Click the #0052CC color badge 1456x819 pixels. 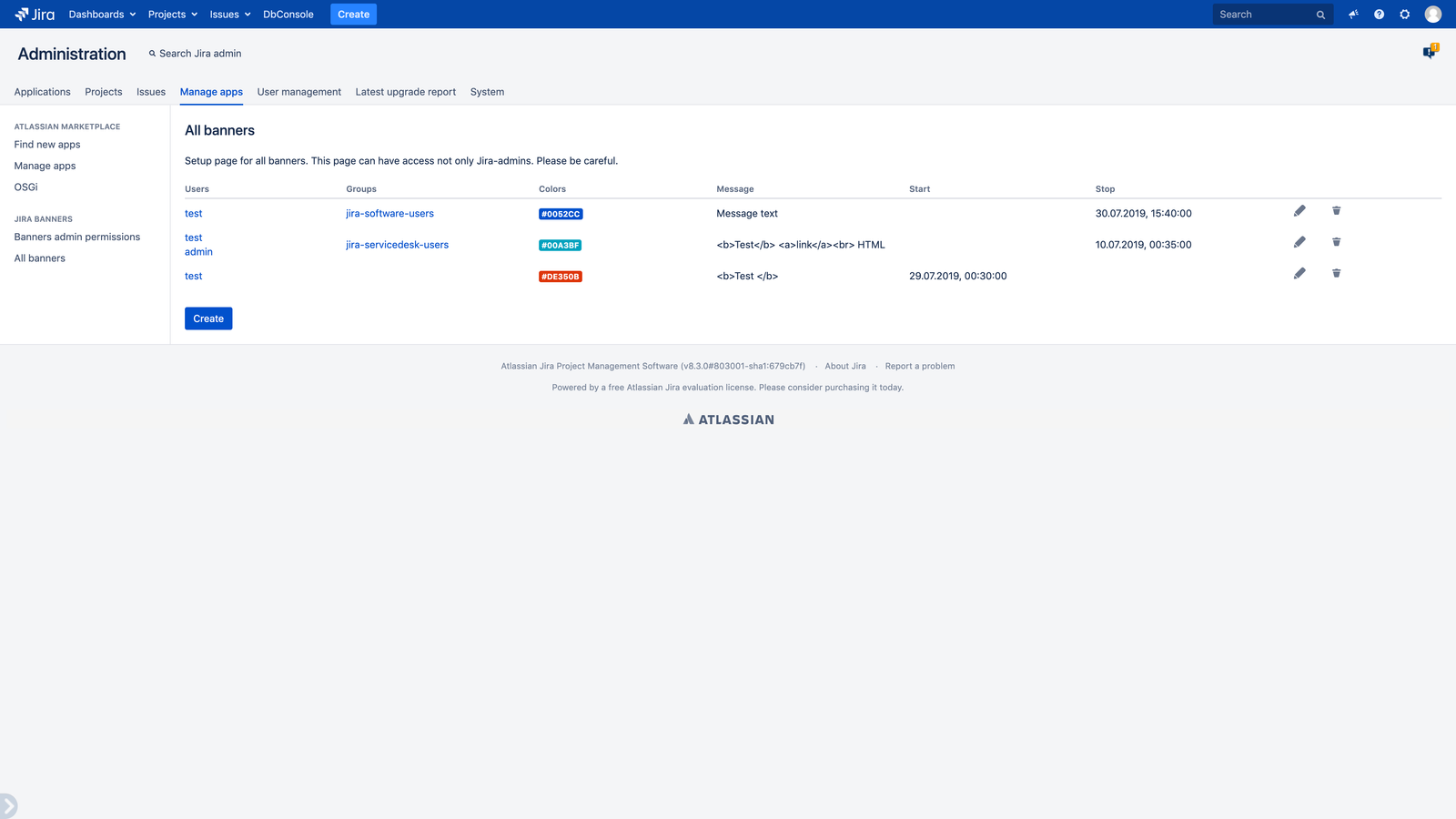pyautogui.click(x=561, y=214)
